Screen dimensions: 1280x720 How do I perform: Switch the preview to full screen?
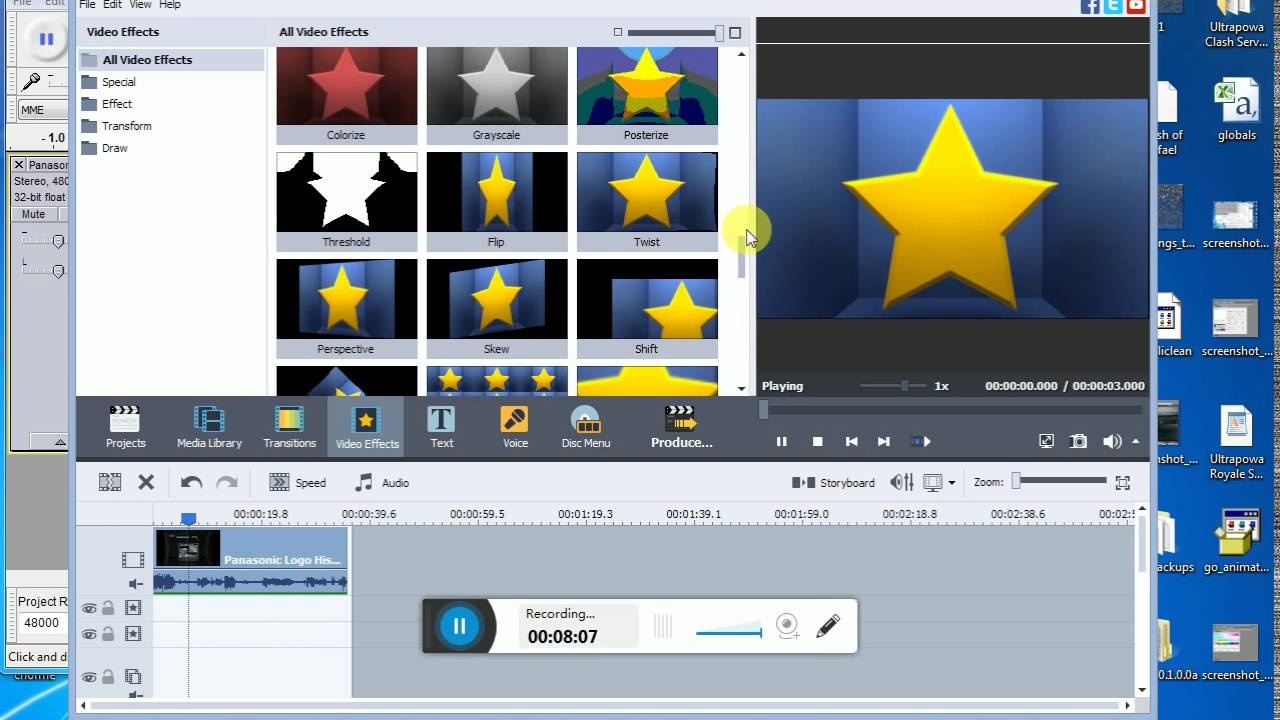tap(1046, 441)
